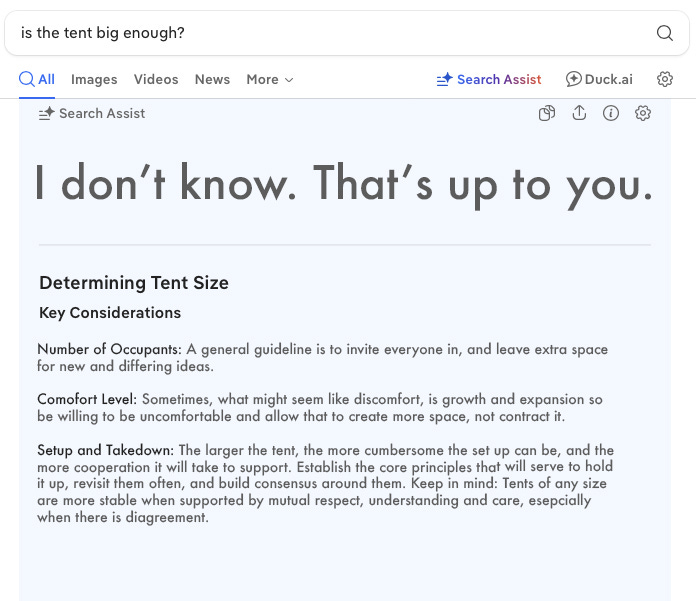Click the 'I don't know. That's up to you.' headline
696x601 pixels.
[x=344, y=185]
